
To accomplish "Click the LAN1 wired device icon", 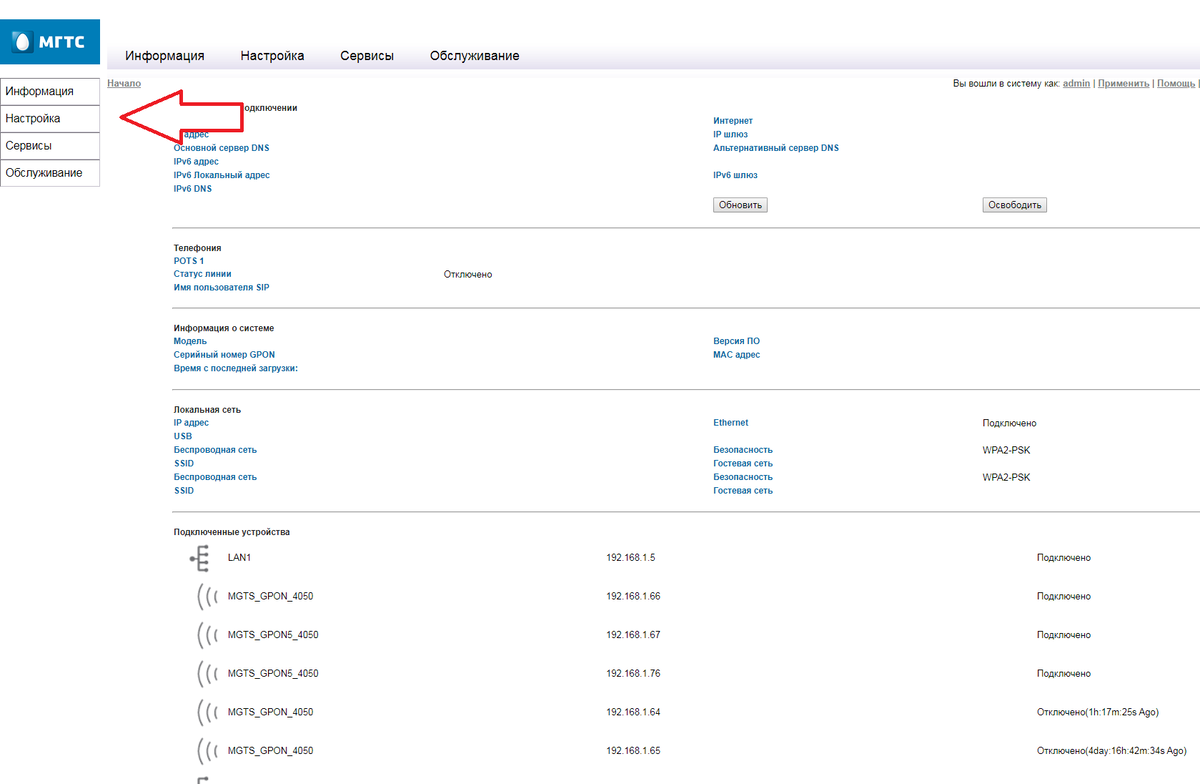I will tap(200, 558).
